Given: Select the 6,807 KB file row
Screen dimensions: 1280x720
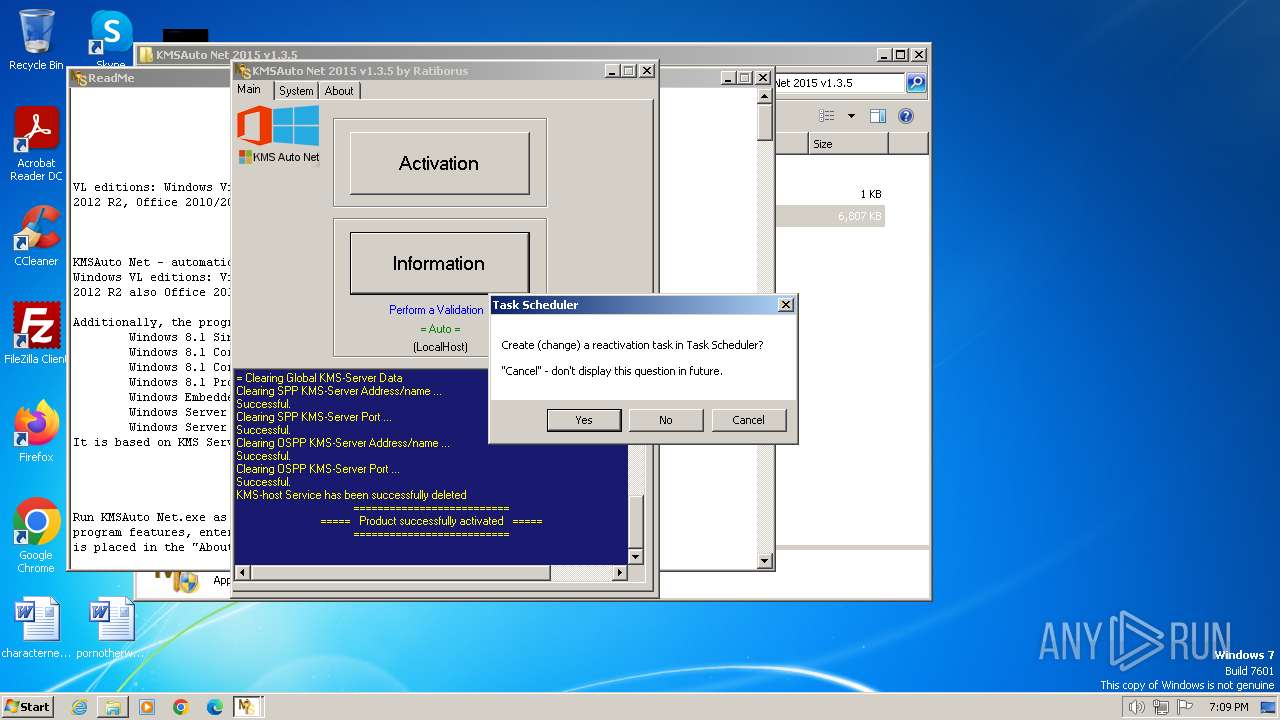Looking at the screenshot, I should coord(830,216).
